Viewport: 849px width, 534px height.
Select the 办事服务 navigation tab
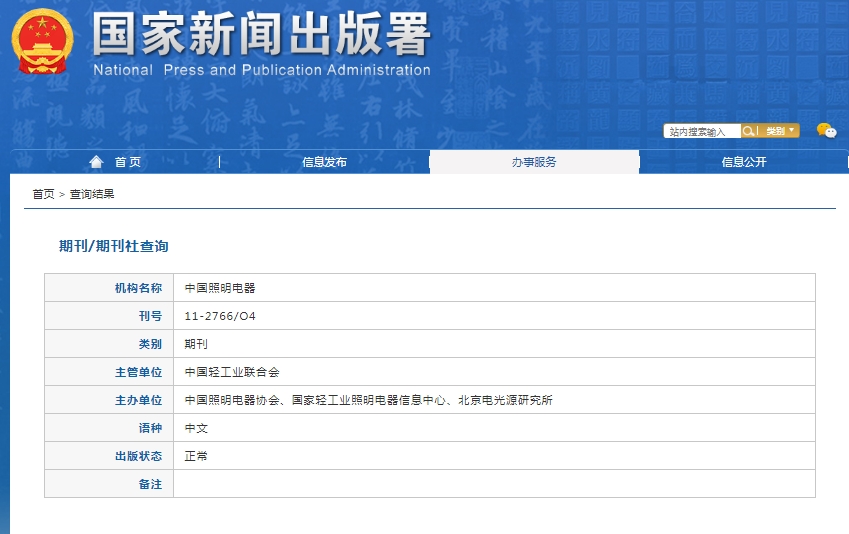pos(534,162)
